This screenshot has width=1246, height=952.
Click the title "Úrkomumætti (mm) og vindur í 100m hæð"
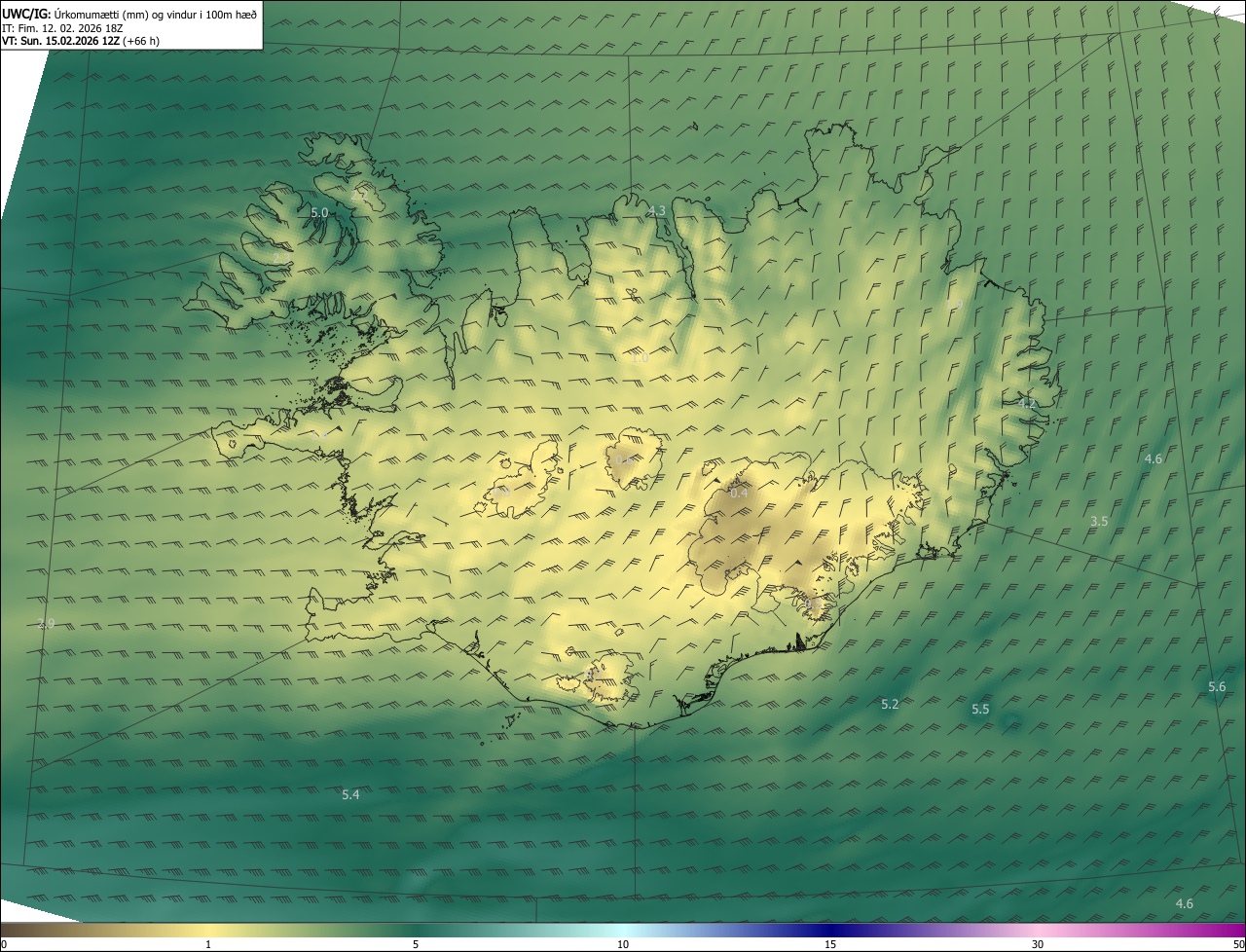click(154, 14)
